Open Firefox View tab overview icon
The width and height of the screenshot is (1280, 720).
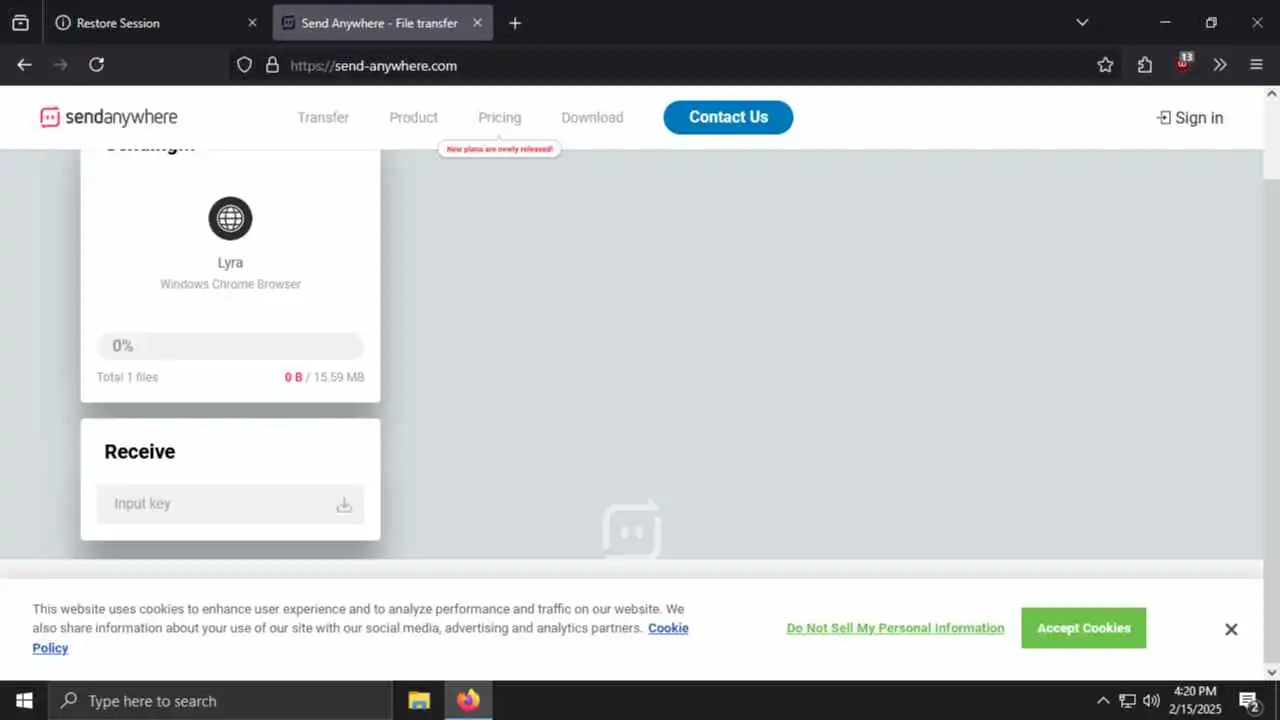20,22
